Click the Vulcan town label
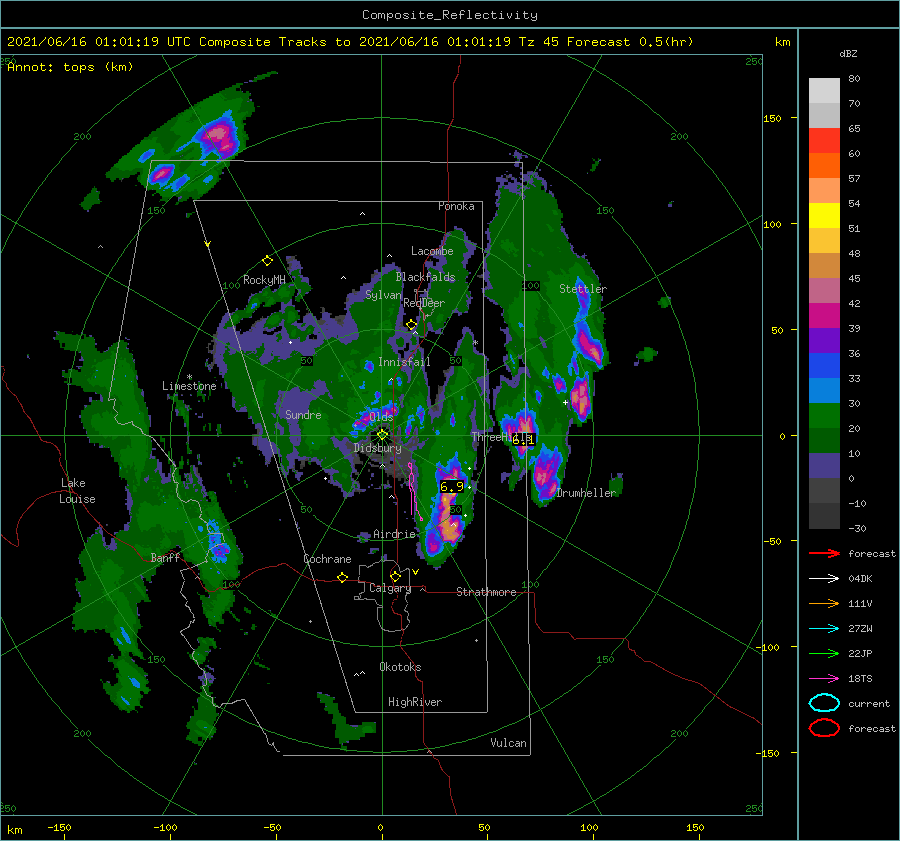 [508, 743]
